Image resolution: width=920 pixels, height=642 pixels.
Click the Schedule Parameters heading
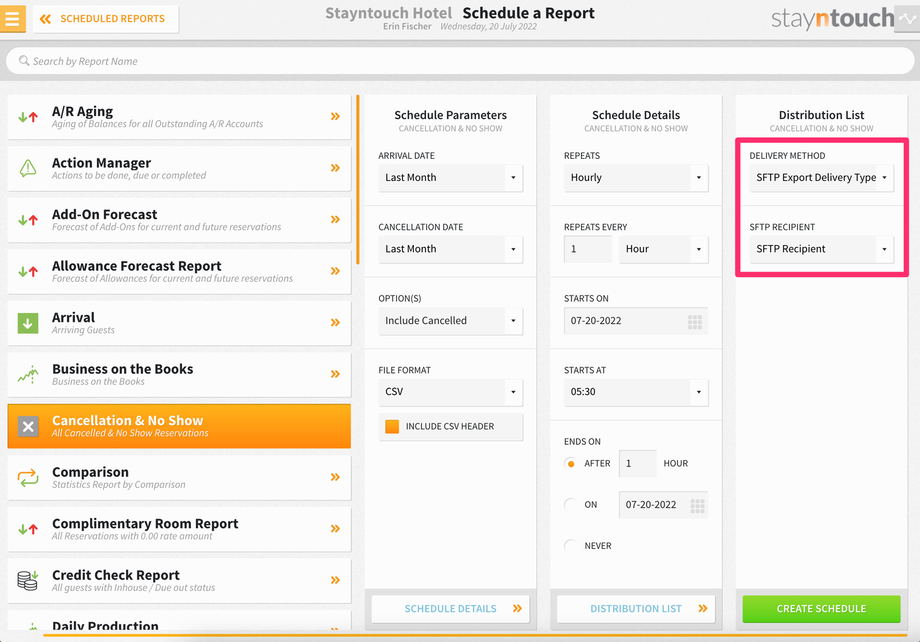pyautogui.click(x=451, y=115)
